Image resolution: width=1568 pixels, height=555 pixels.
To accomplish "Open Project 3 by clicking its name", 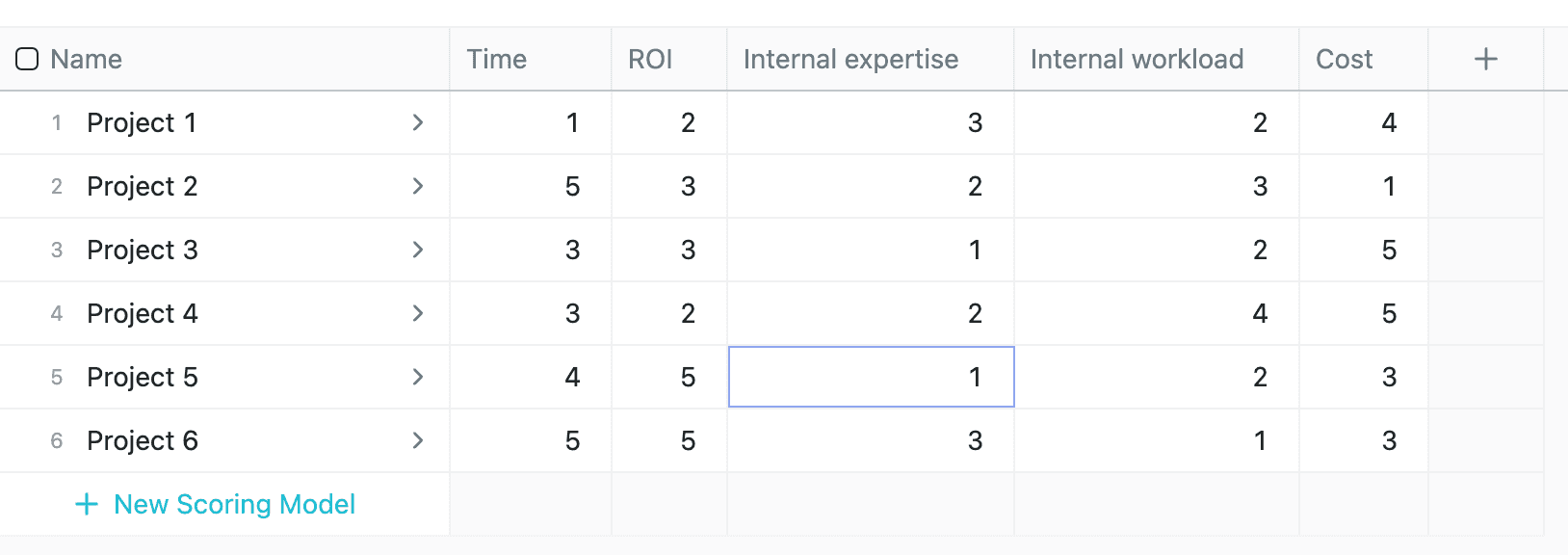I will pyautogui.click(x=142, y=250).
